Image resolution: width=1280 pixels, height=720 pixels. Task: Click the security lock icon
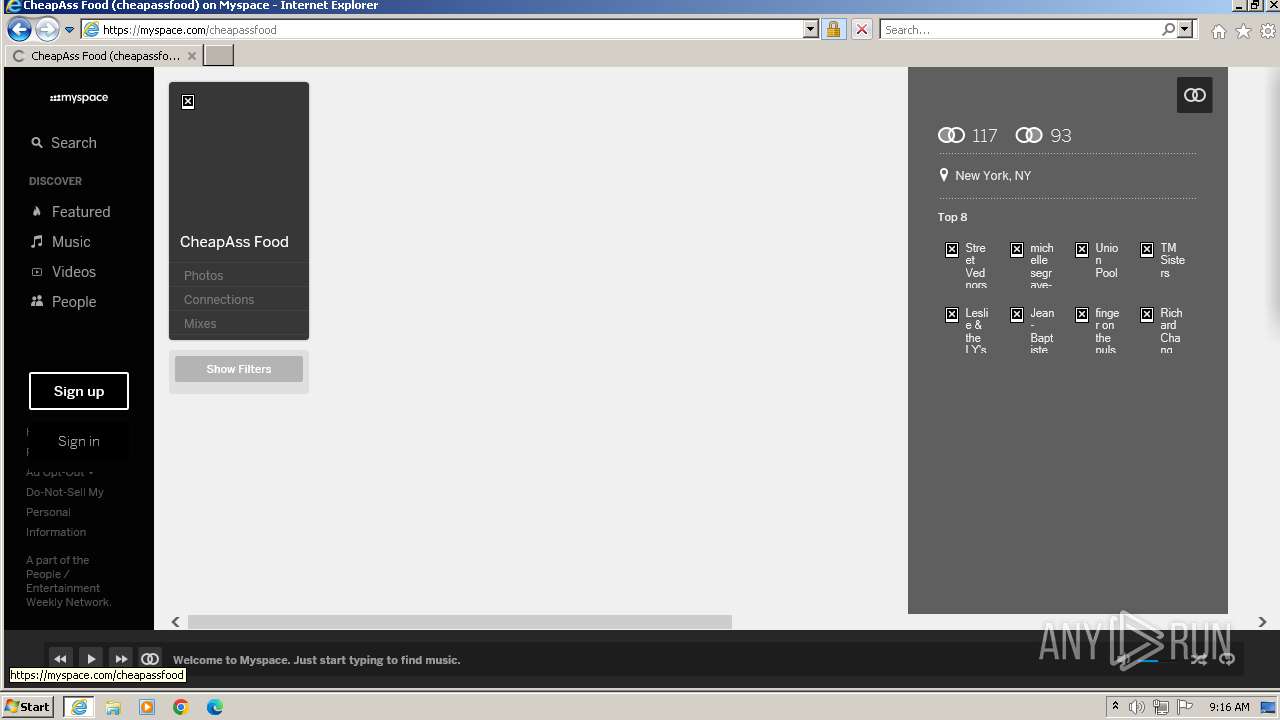click(x=833, y=30)
